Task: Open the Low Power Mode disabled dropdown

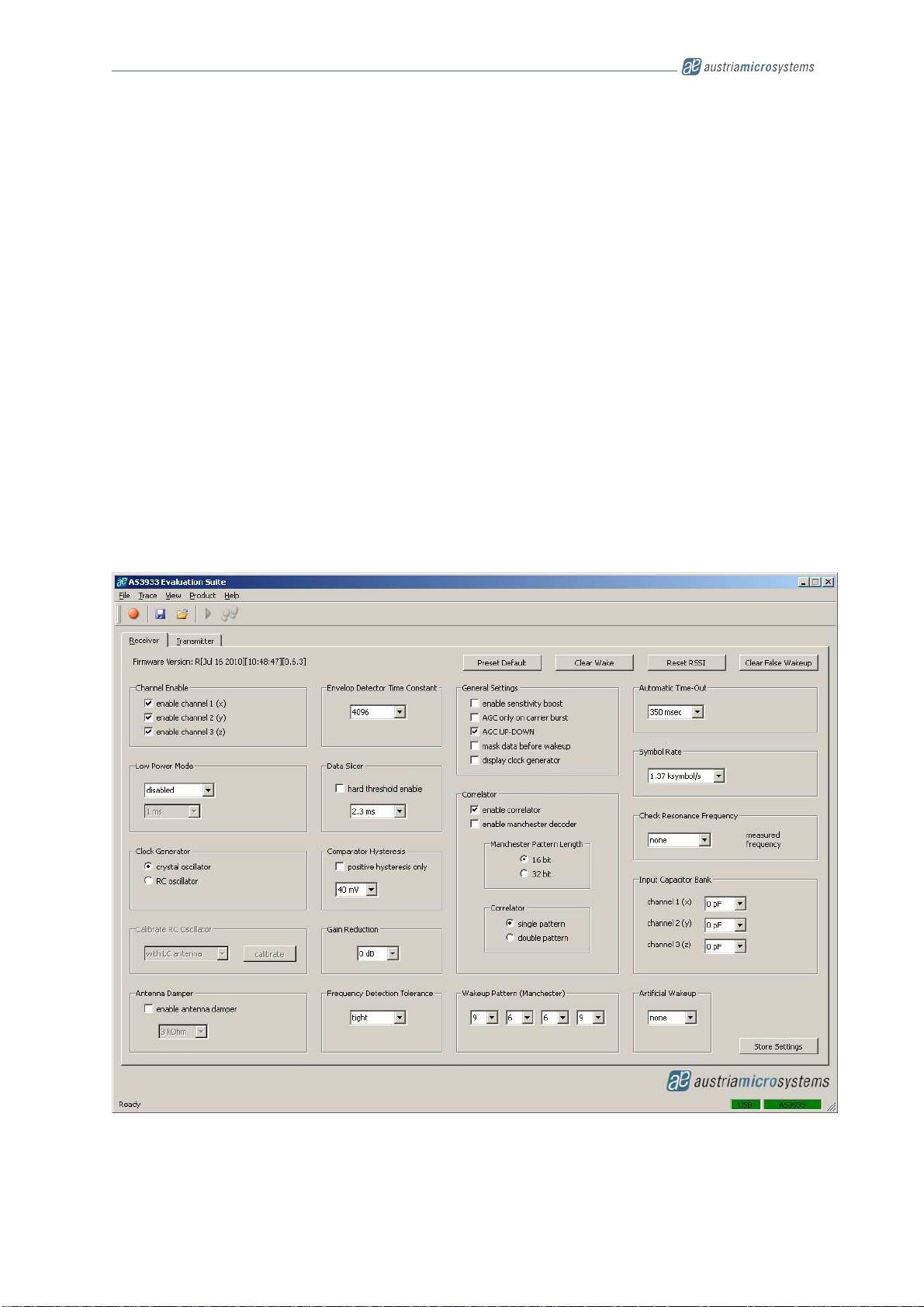Action: (x=179, y=790)
